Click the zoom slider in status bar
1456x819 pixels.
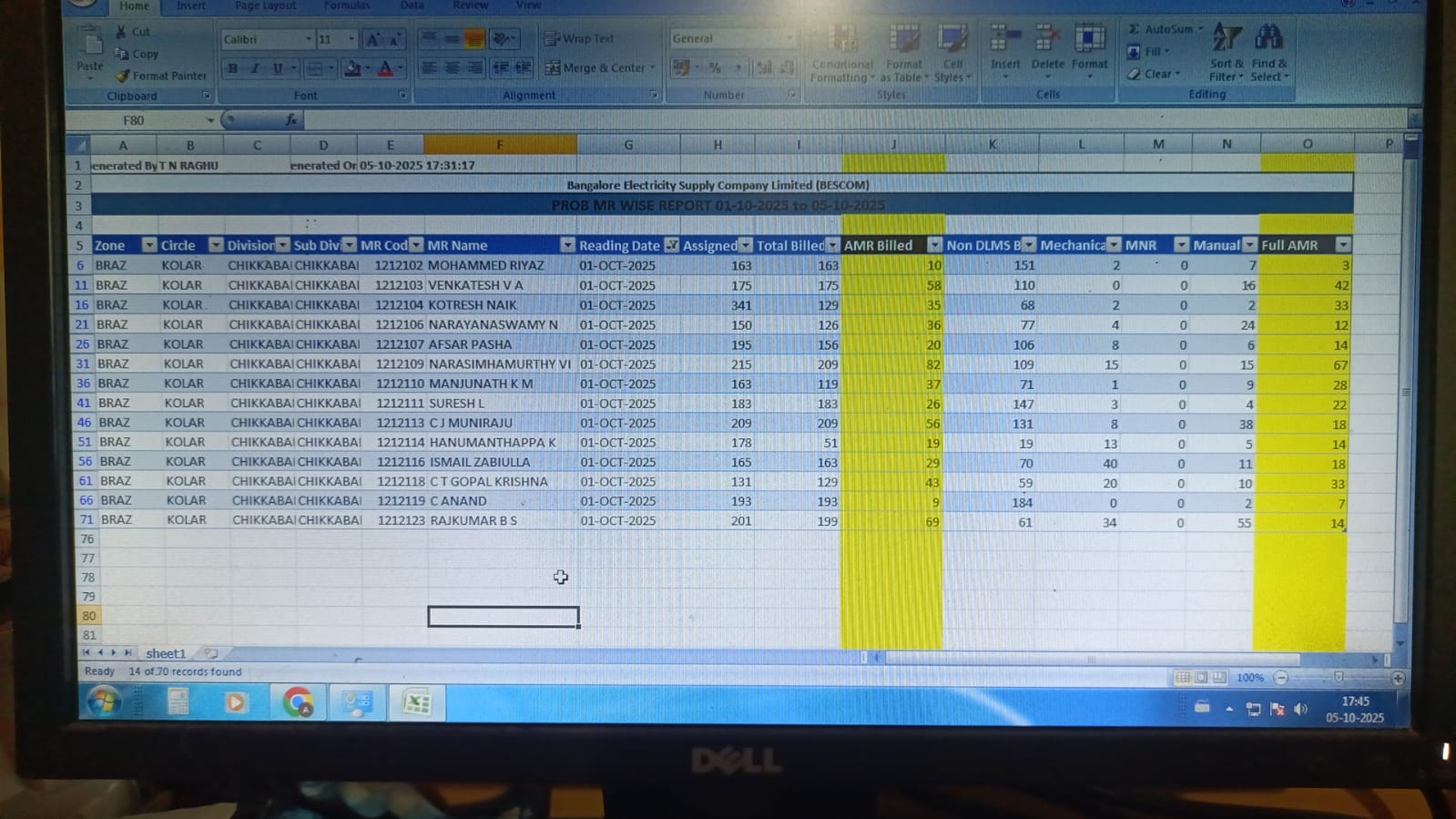tap(1339, 678)
